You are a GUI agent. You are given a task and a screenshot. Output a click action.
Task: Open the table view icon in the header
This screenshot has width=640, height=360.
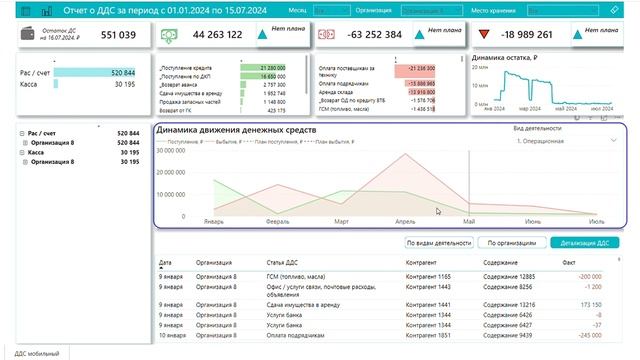26,11
